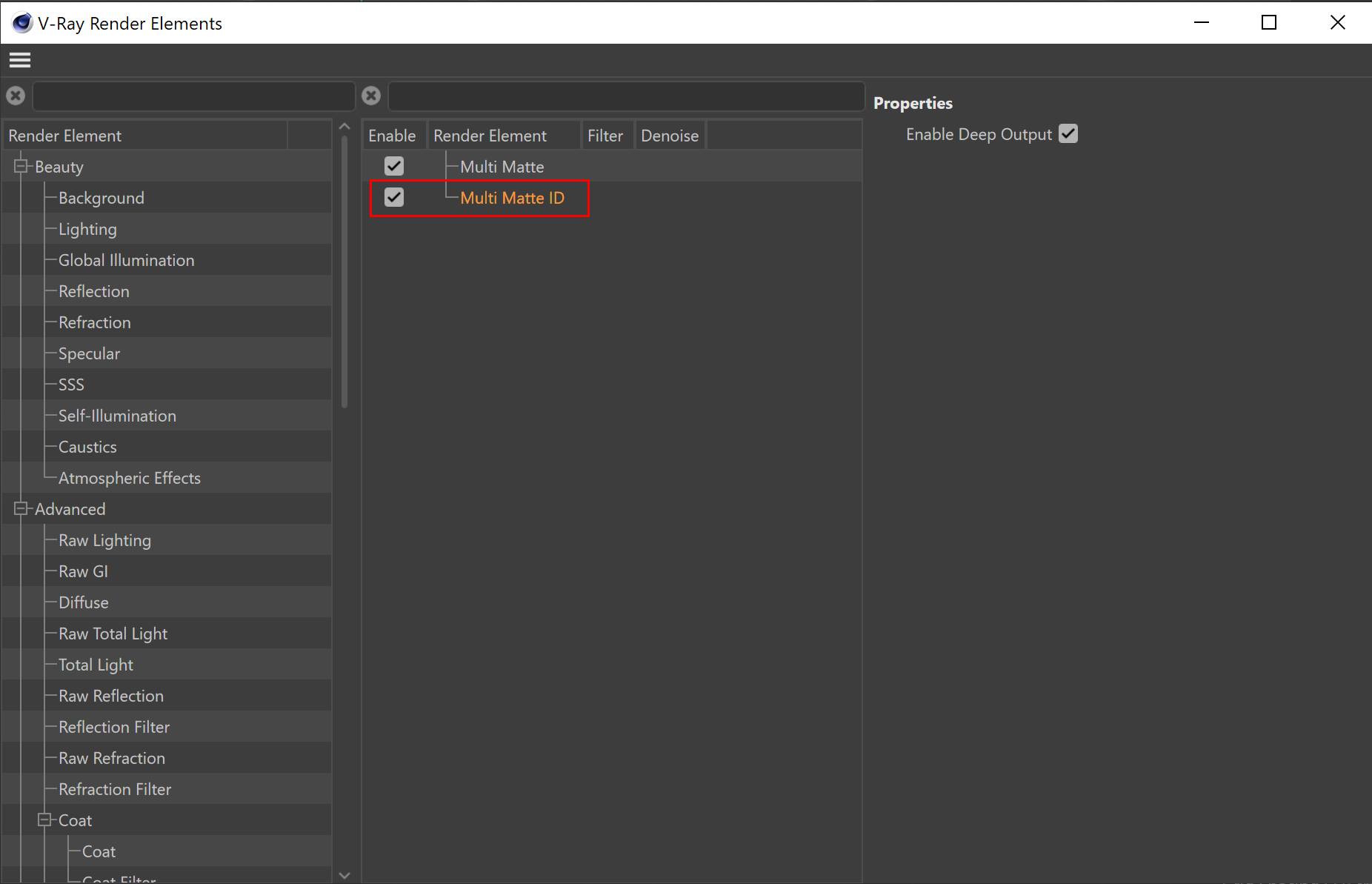Click the V-Ray app icon in title bar
Viewport: 1372px width, 884px height.
(x=22, y=23)
